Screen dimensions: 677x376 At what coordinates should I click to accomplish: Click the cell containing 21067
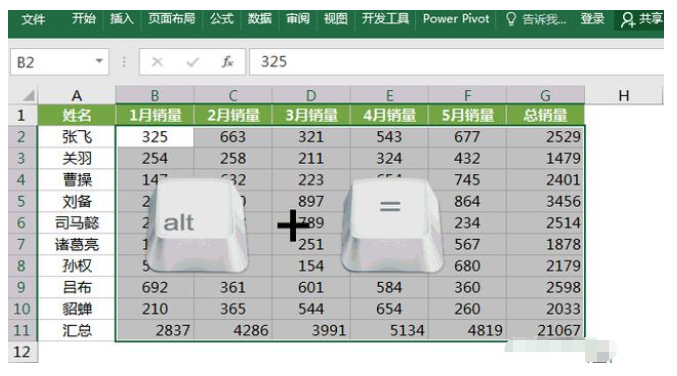coord(545,331)
